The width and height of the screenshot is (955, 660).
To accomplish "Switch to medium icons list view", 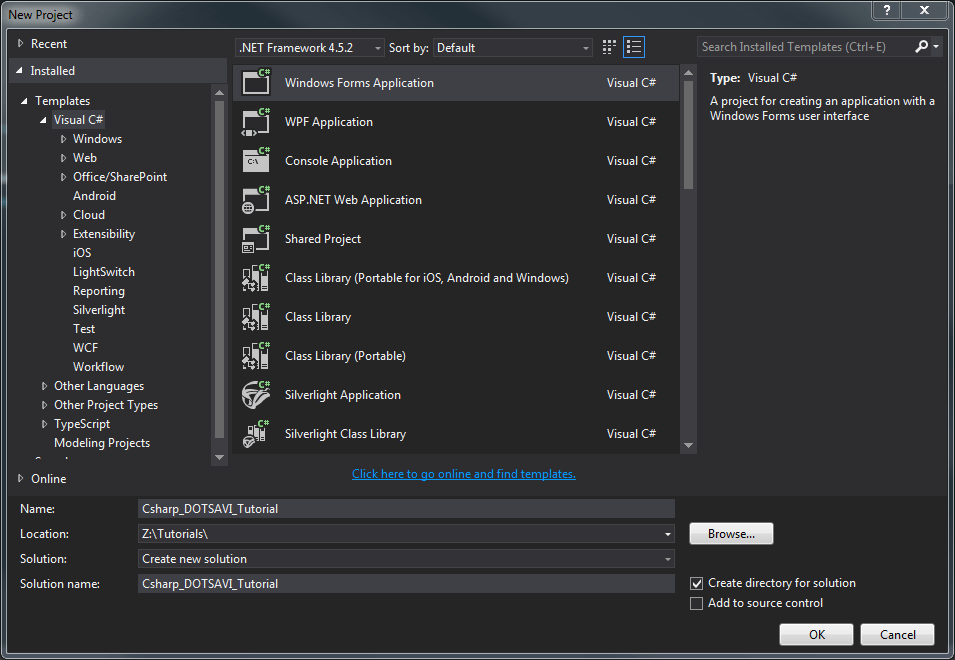I will click(x=634, y=47).
